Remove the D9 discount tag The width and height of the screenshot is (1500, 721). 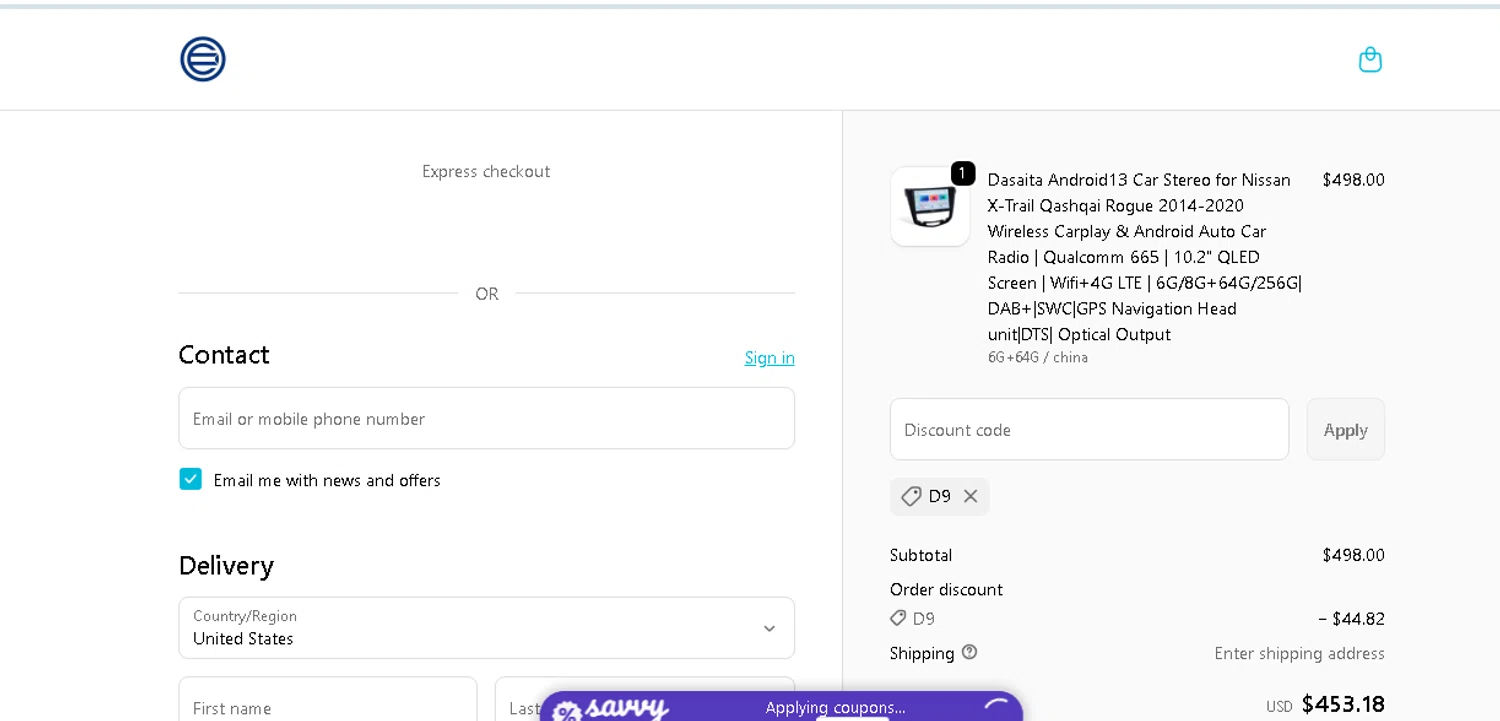pyautogui.click(x=970, y=496)
